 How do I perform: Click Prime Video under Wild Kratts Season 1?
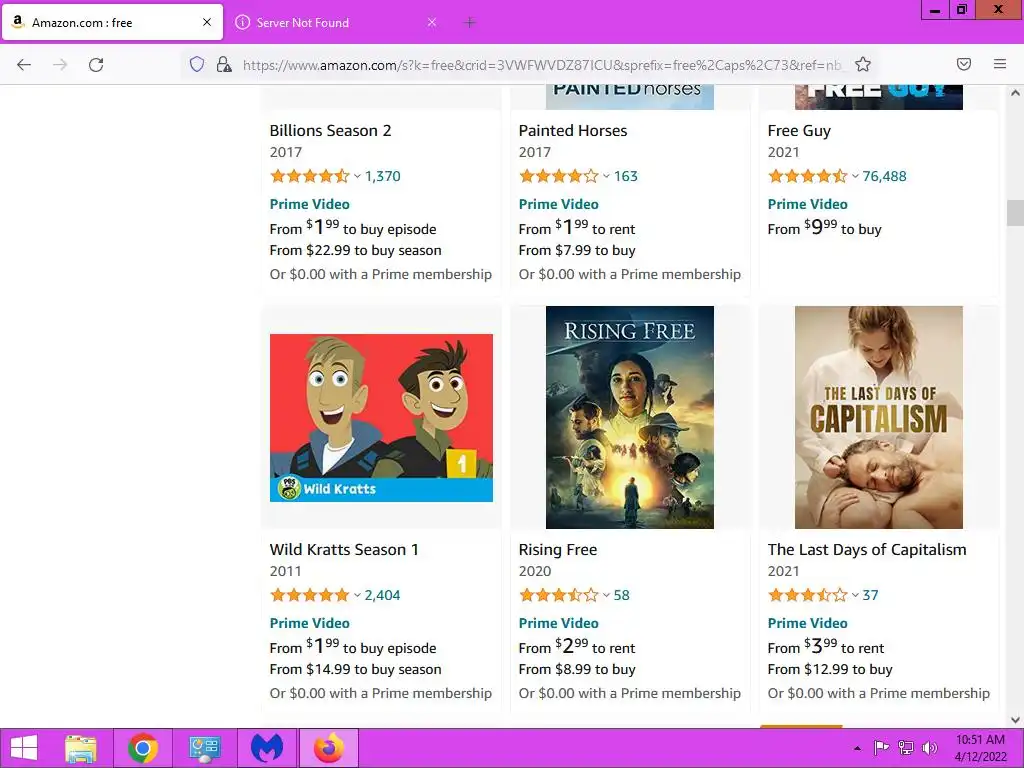(x=310, y=624)
